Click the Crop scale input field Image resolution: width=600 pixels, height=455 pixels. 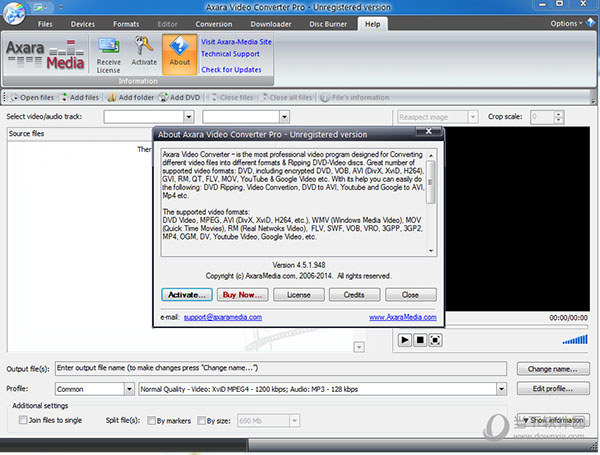[x=542, y=117]
